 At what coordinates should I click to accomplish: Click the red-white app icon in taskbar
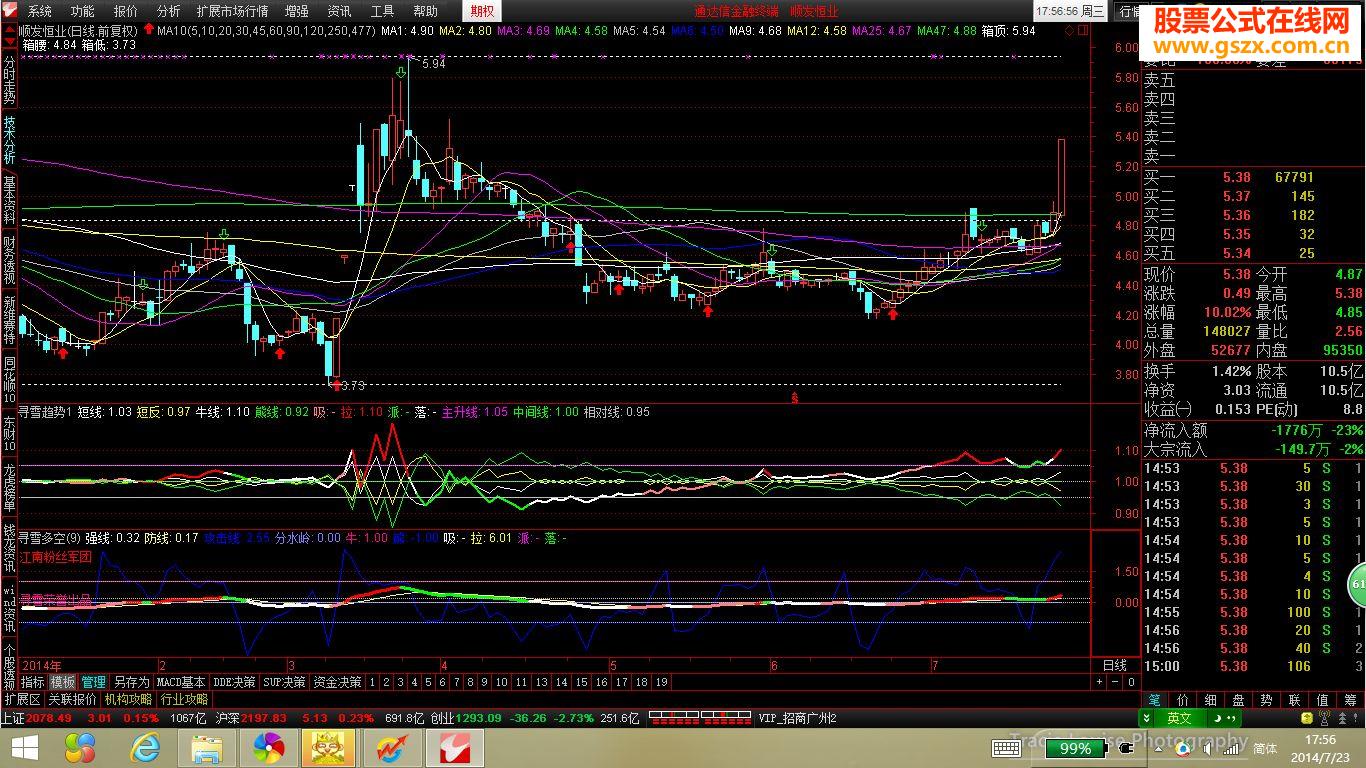455,747
